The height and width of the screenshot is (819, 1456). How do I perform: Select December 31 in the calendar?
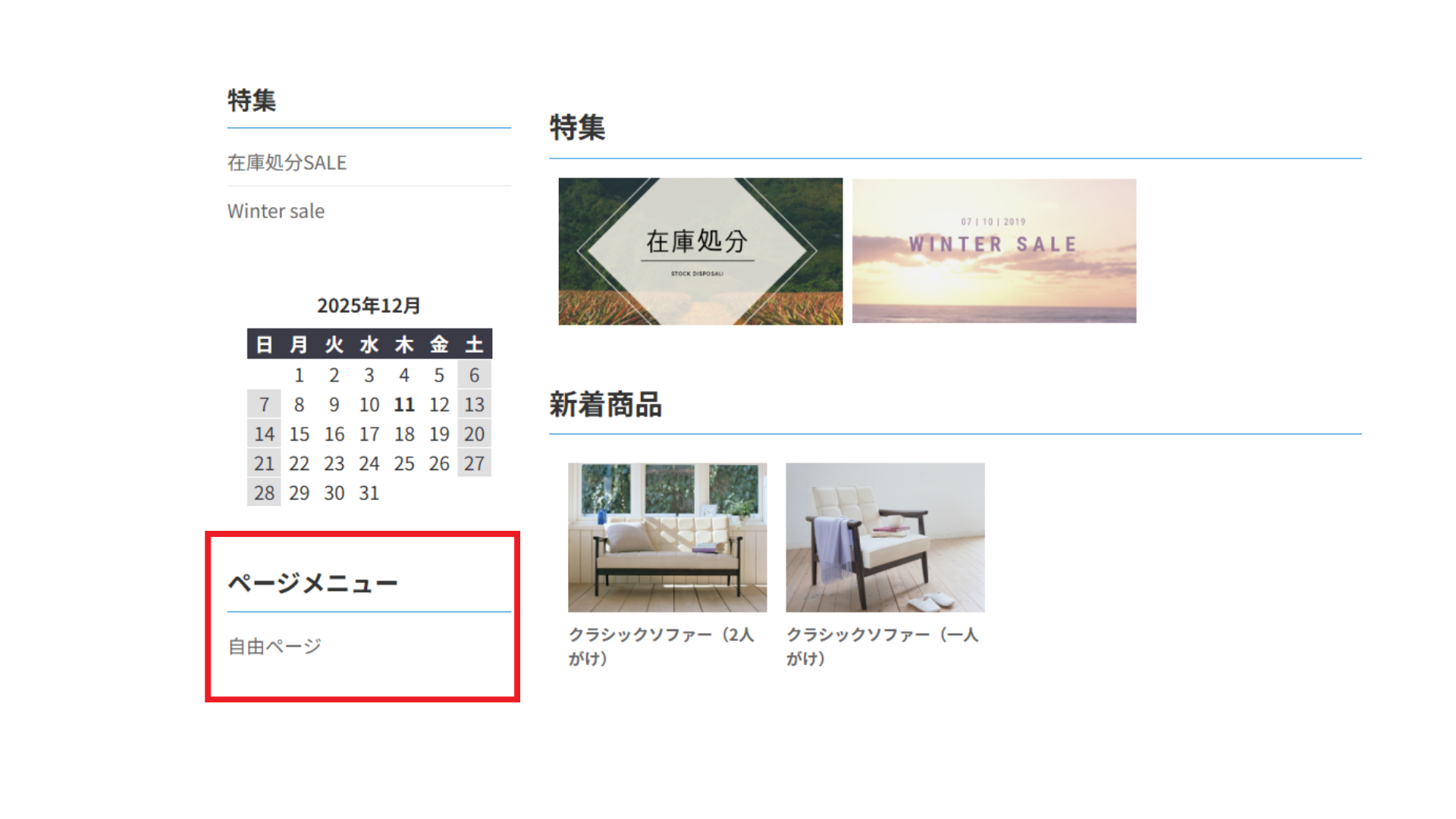369,493
